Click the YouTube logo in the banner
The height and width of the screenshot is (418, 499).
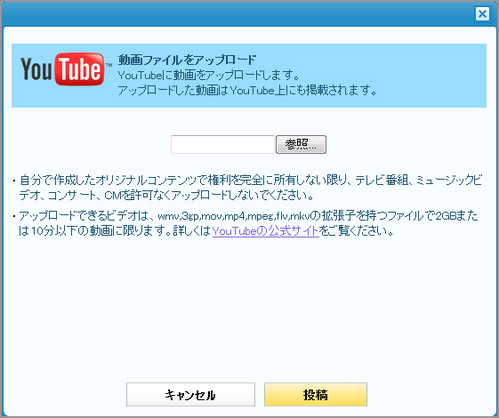[66, 69]
